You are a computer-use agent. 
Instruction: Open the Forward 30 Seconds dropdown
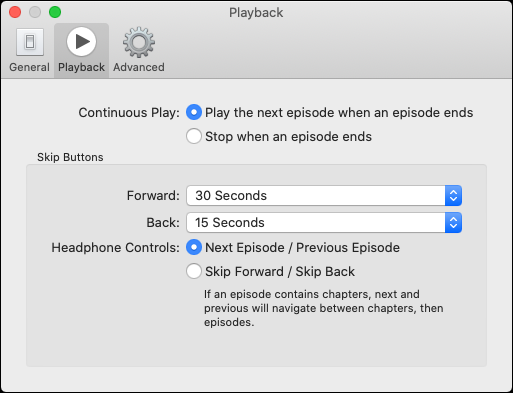(324, 195)
